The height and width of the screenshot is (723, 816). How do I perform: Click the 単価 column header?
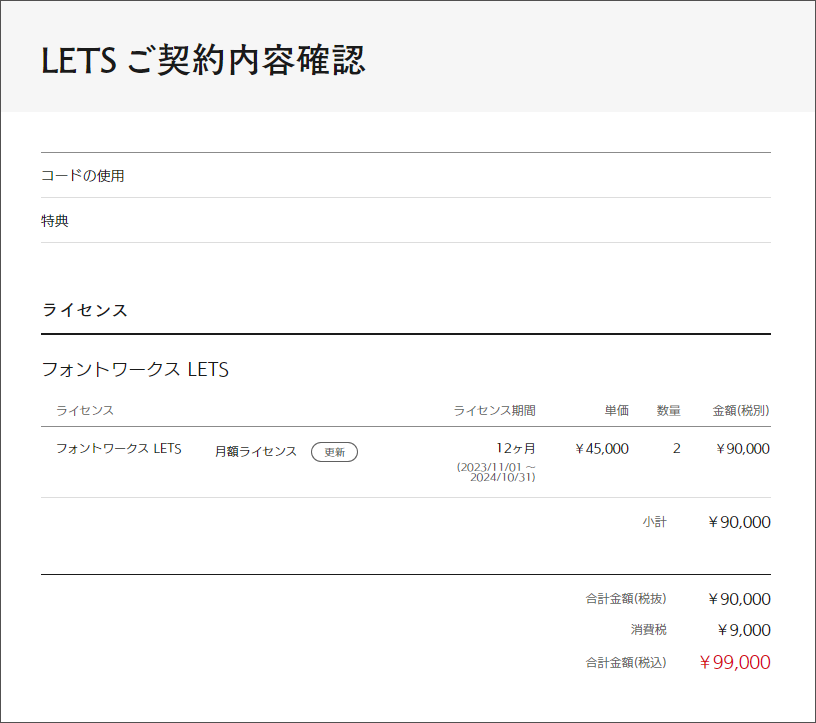click(x=616, y=410)
